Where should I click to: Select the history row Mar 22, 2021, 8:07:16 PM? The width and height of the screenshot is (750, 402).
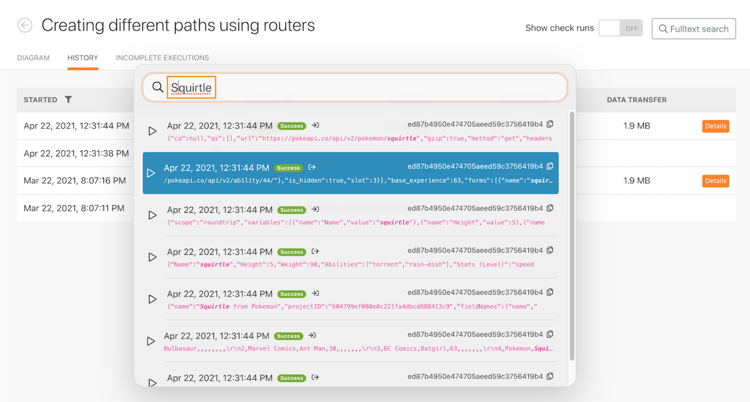coord(75,181)
